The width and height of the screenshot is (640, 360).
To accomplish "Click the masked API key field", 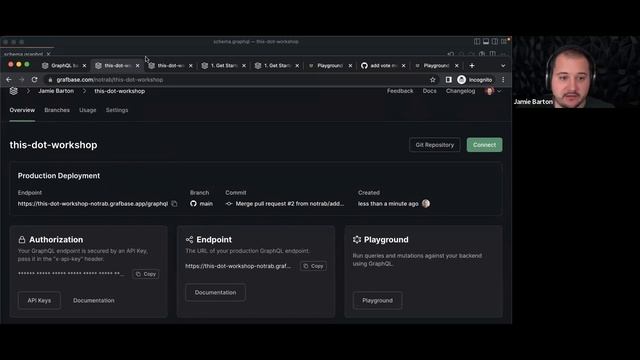I will (72, 274).
